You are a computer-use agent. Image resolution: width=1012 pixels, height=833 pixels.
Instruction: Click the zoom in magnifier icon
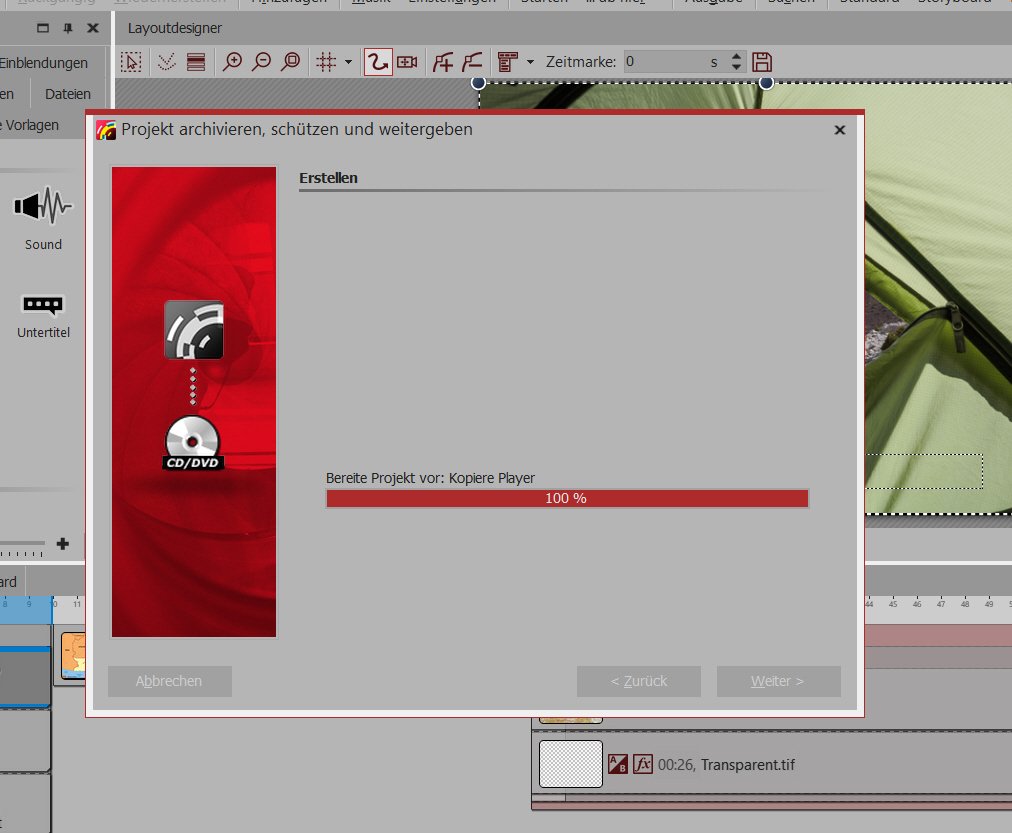(x=232, y=62)
